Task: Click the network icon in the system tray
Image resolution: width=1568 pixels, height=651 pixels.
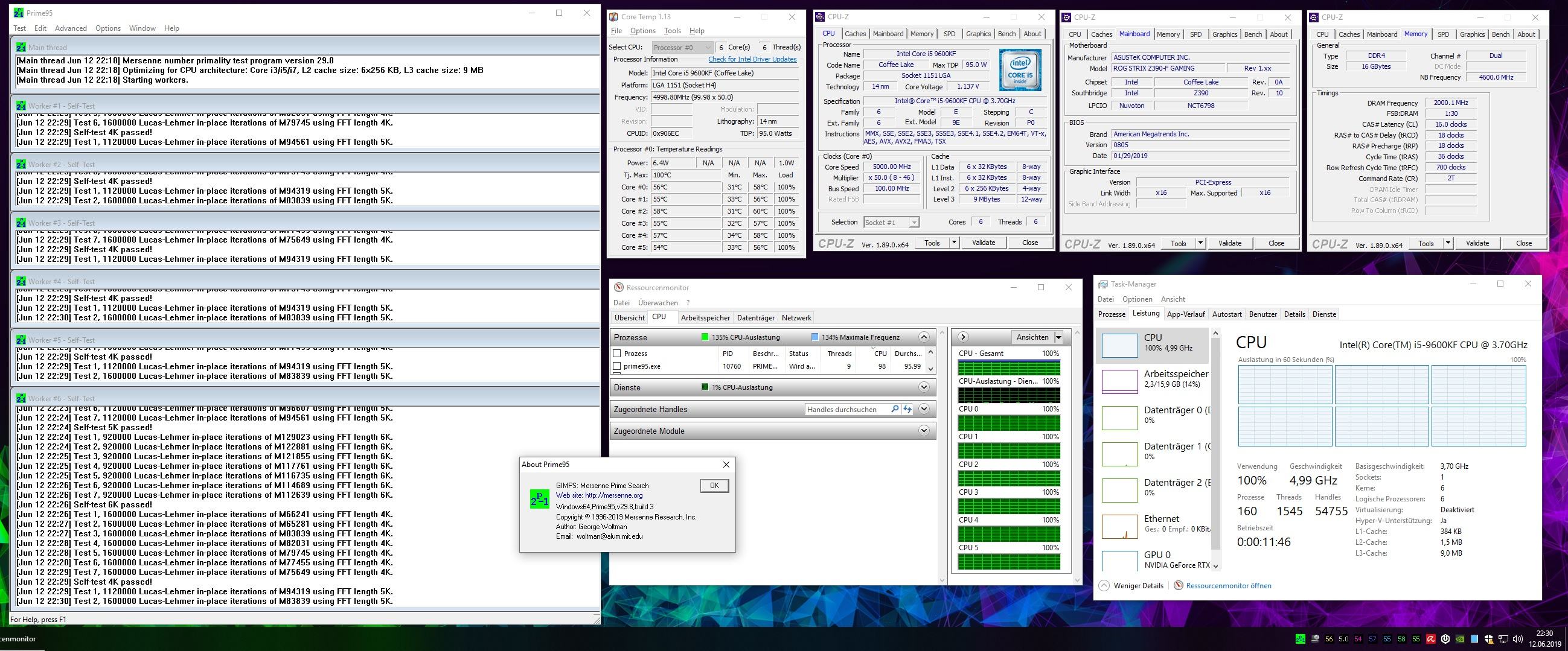Action: click(1503, 639)
